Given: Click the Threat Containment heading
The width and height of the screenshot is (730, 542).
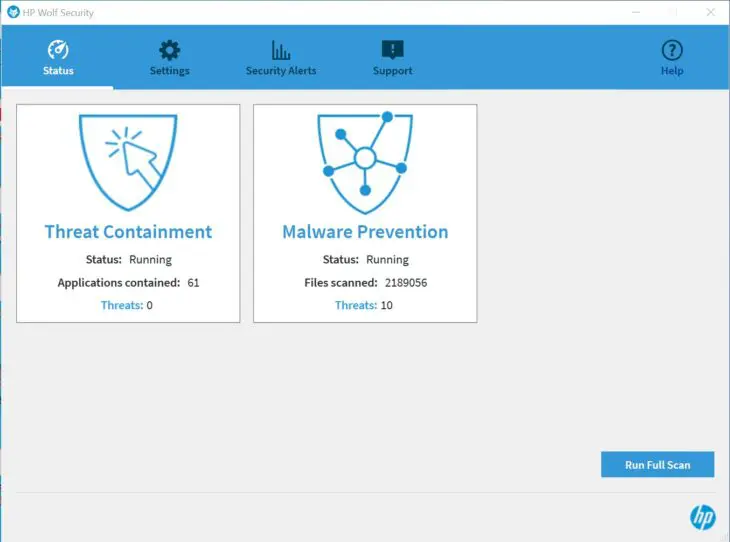Looking at the screenshot, I should [128, 231].
